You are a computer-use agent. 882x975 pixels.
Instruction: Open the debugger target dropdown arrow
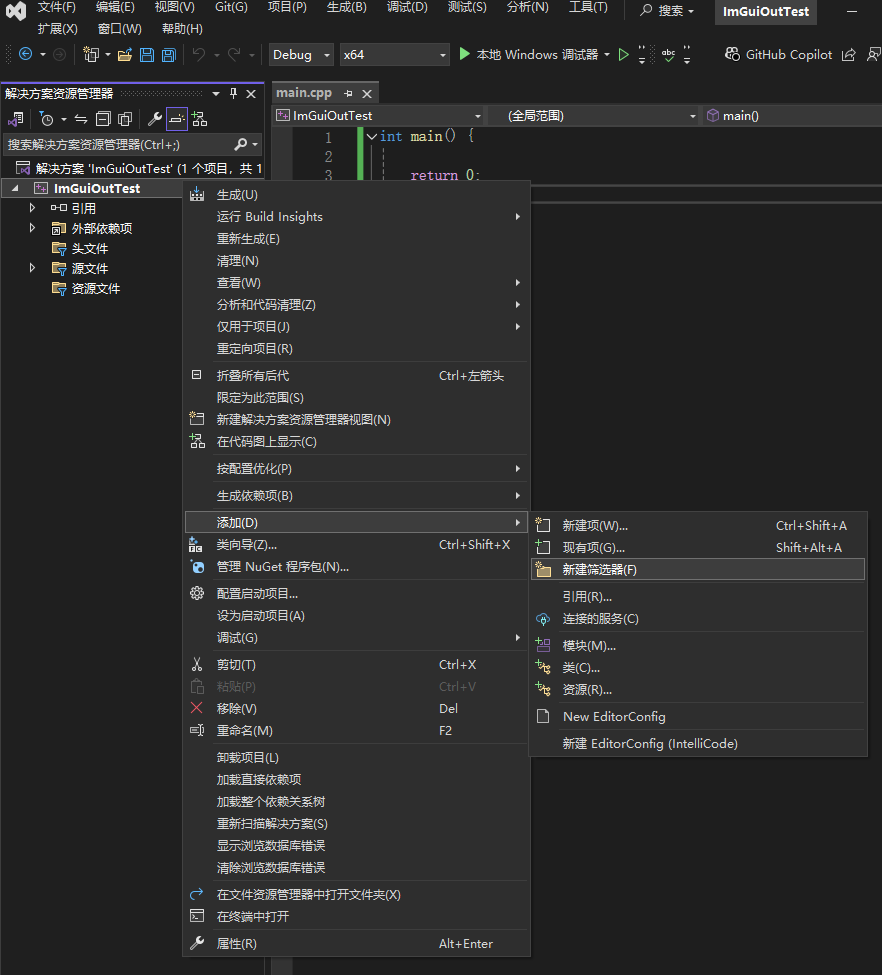click(x=607, y=55)
